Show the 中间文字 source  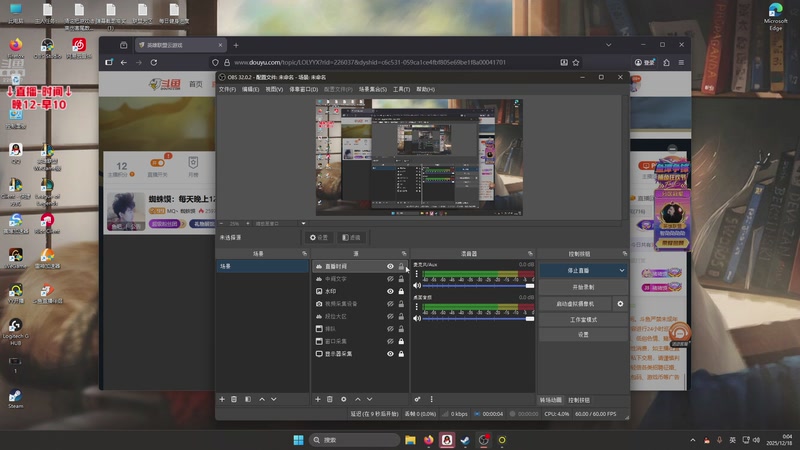coord(390,279)
